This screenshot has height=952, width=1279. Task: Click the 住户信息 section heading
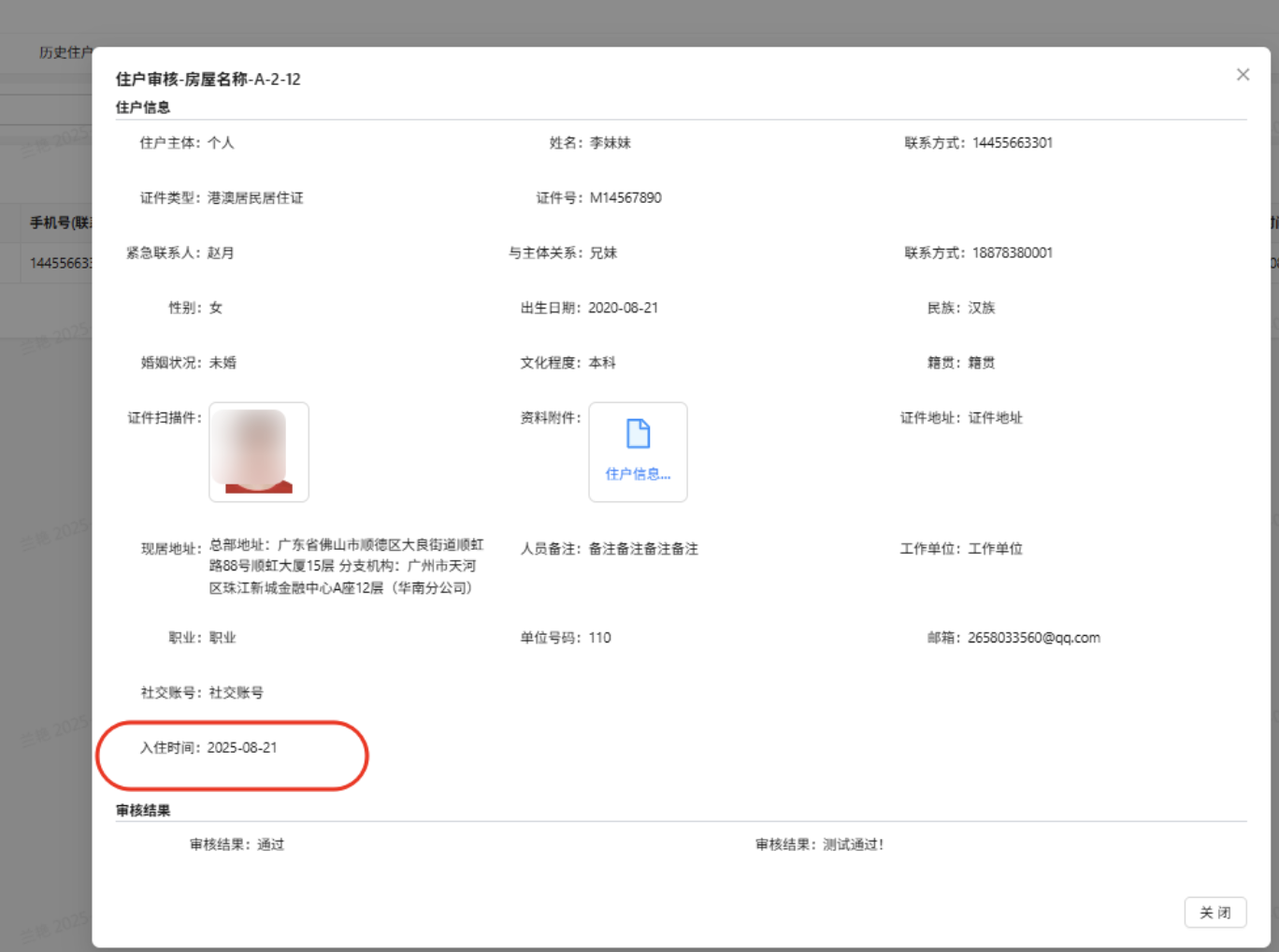(x=143, y=108)
